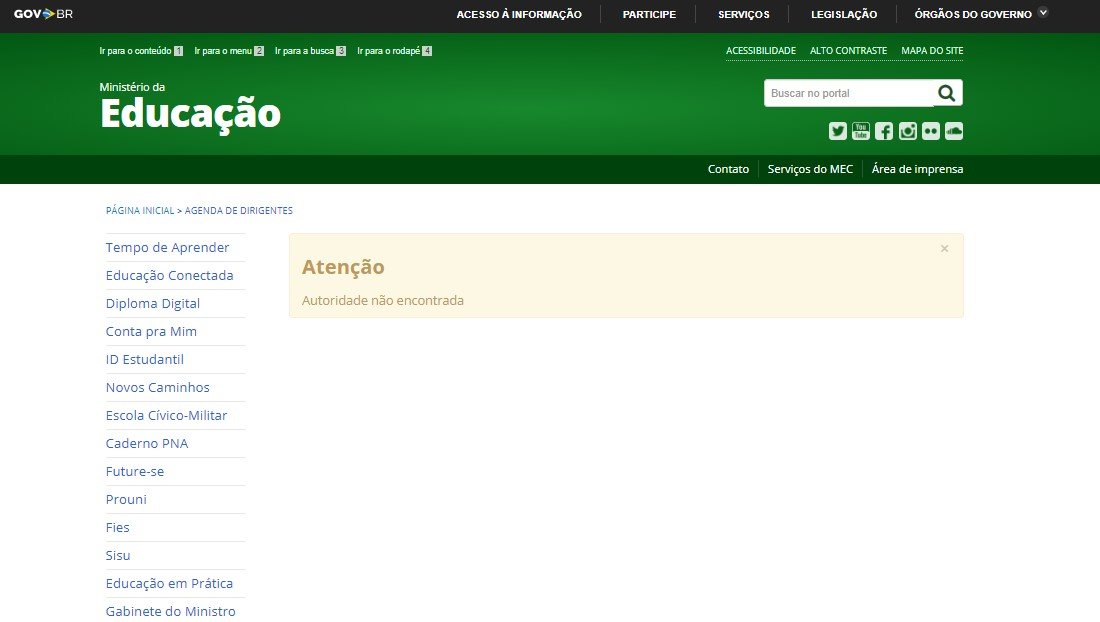This screenshot has width=1100, height=622.
Task: Open Serviços do MEC menu link
Action: 810,169
